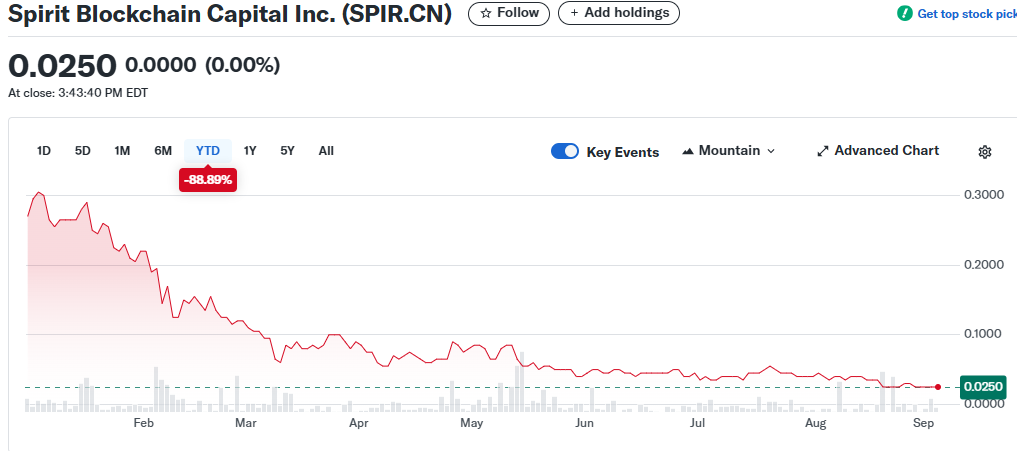This screenshot has height=451, width=1017.
Task: Click the green top stock picks icon
Action: point(904,14)
